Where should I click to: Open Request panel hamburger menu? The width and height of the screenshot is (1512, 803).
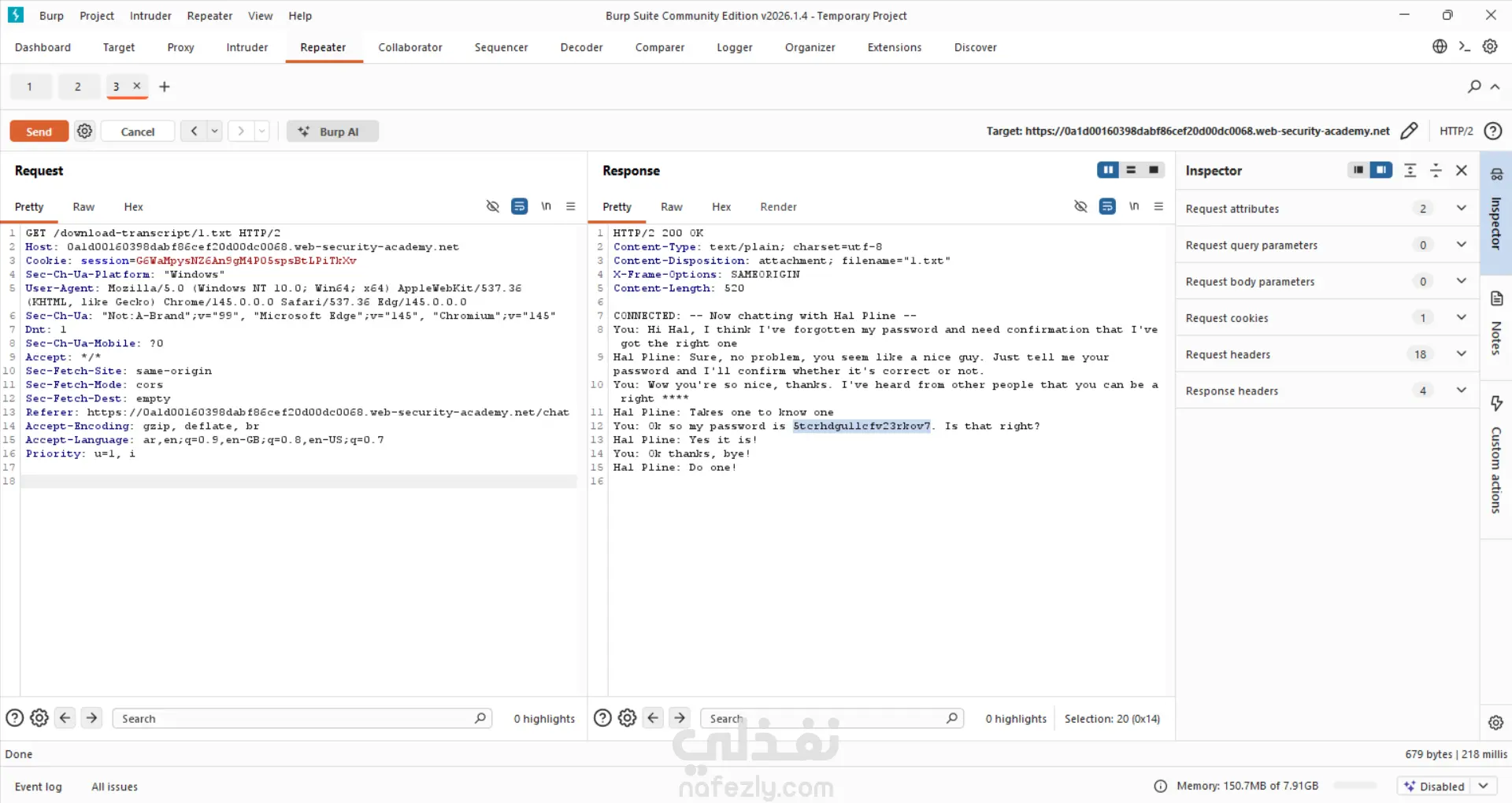pos(571,206)
